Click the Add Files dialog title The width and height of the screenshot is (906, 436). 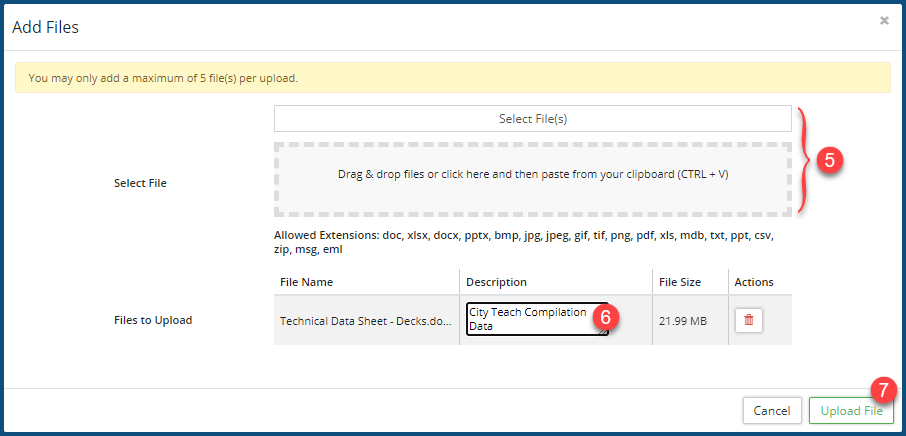click(46, 27)
